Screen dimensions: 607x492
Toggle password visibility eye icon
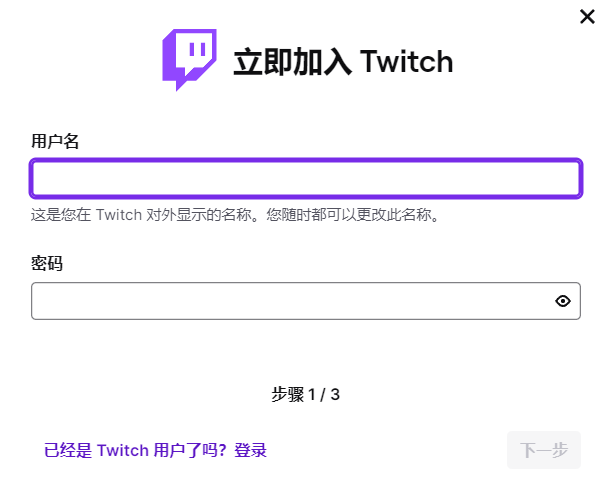[x=562, y=301]
